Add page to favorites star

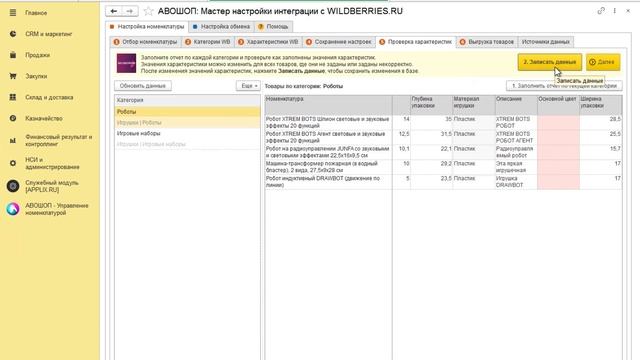point(149,11)
